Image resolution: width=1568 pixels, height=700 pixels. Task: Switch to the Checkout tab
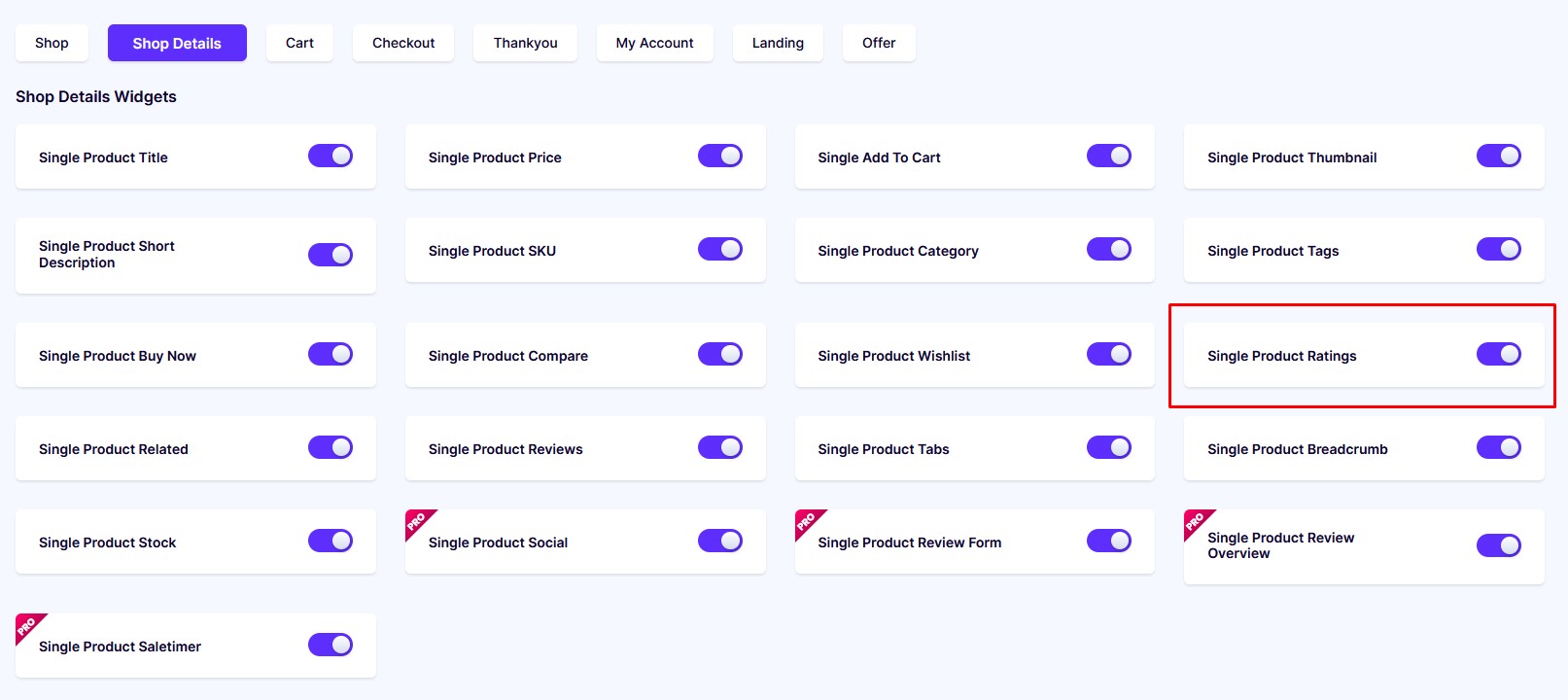click(x=403, y=43)
